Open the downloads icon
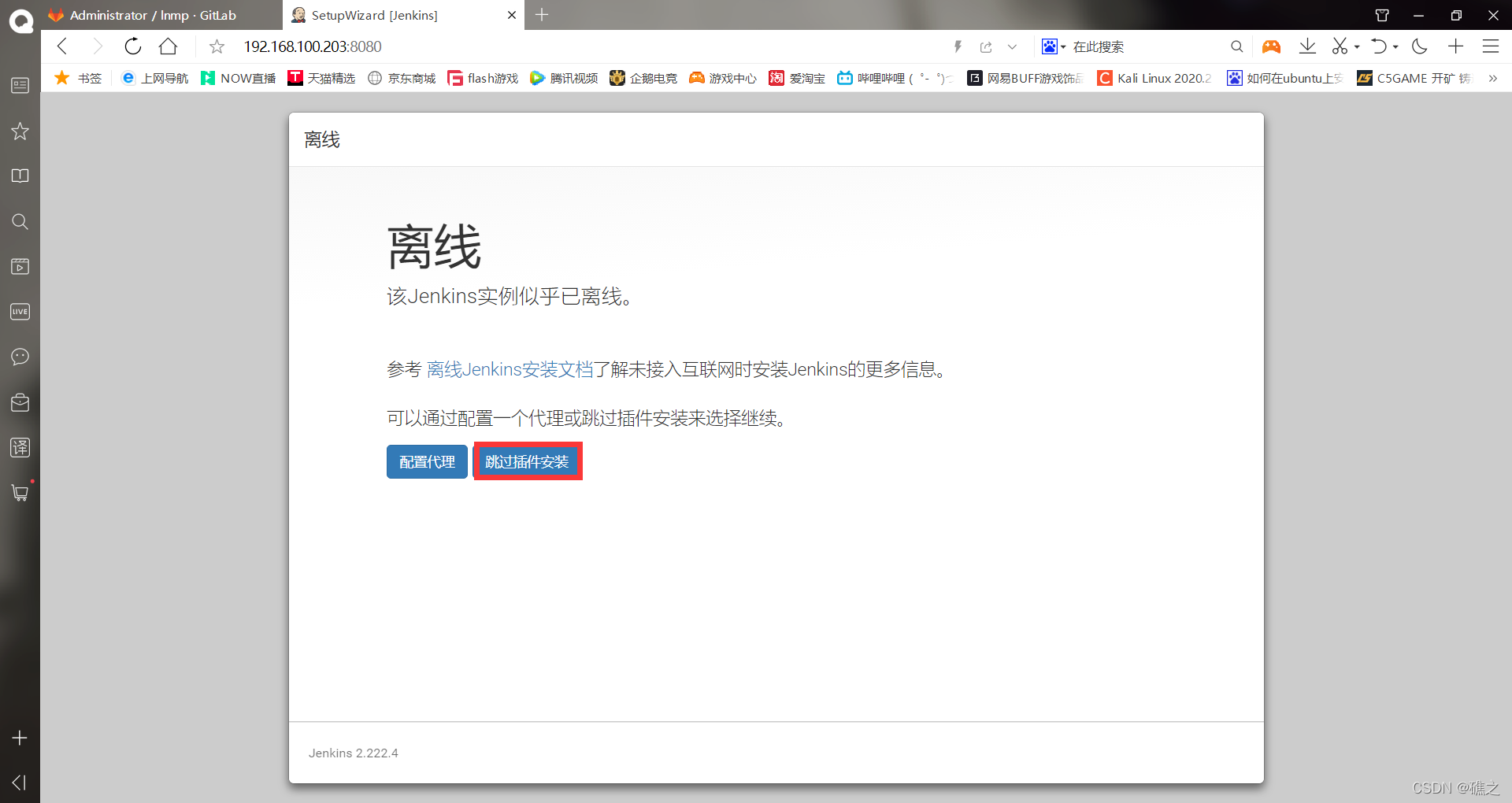 tap(1307, 46)
